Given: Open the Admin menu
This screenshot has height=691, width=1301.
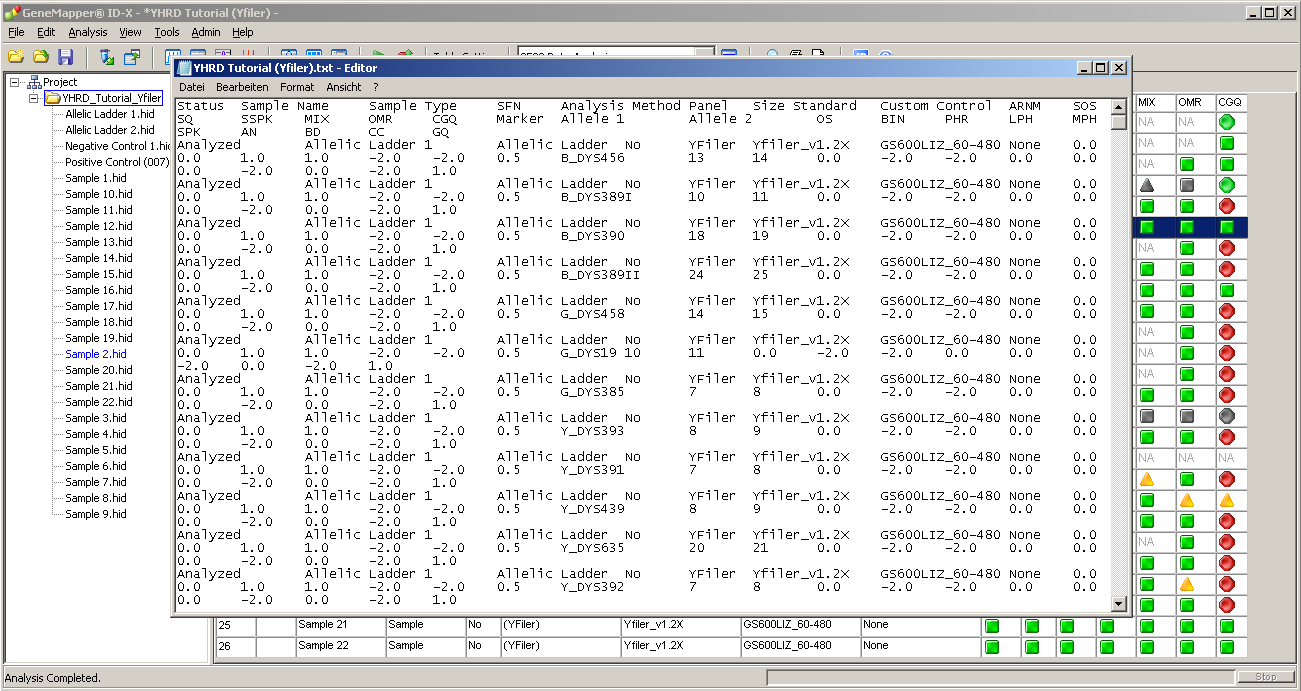Looking at the screenshot, I should (206, 32).
